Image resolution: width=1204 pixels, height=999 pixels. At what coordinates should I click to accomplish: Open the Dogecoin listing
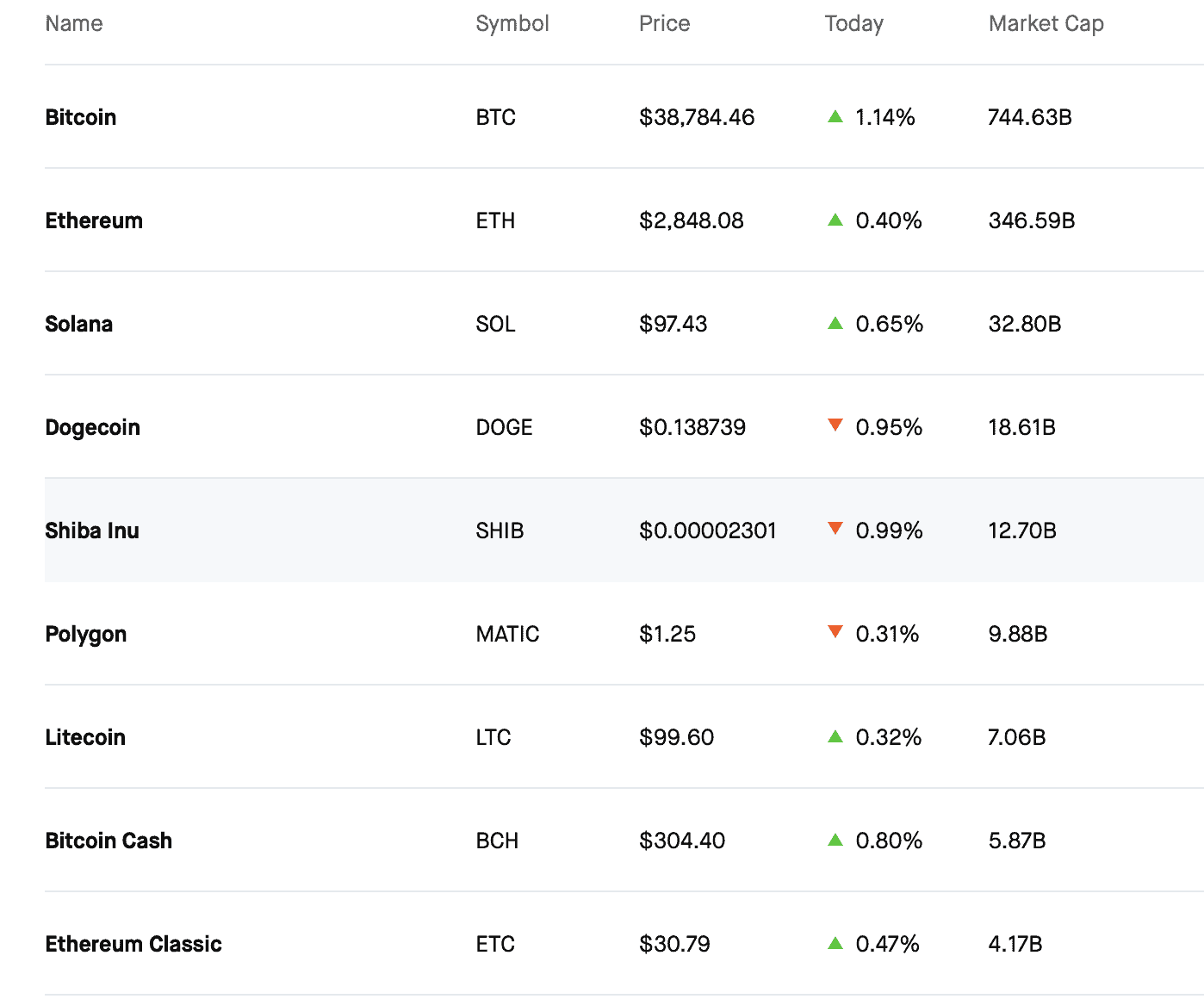coord(624,427)
